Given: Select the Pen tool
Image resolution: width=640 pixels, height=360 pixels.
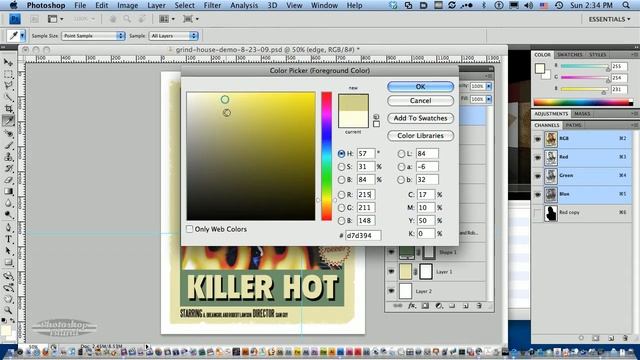Looking at the screenshot, I should click(8, 228).
